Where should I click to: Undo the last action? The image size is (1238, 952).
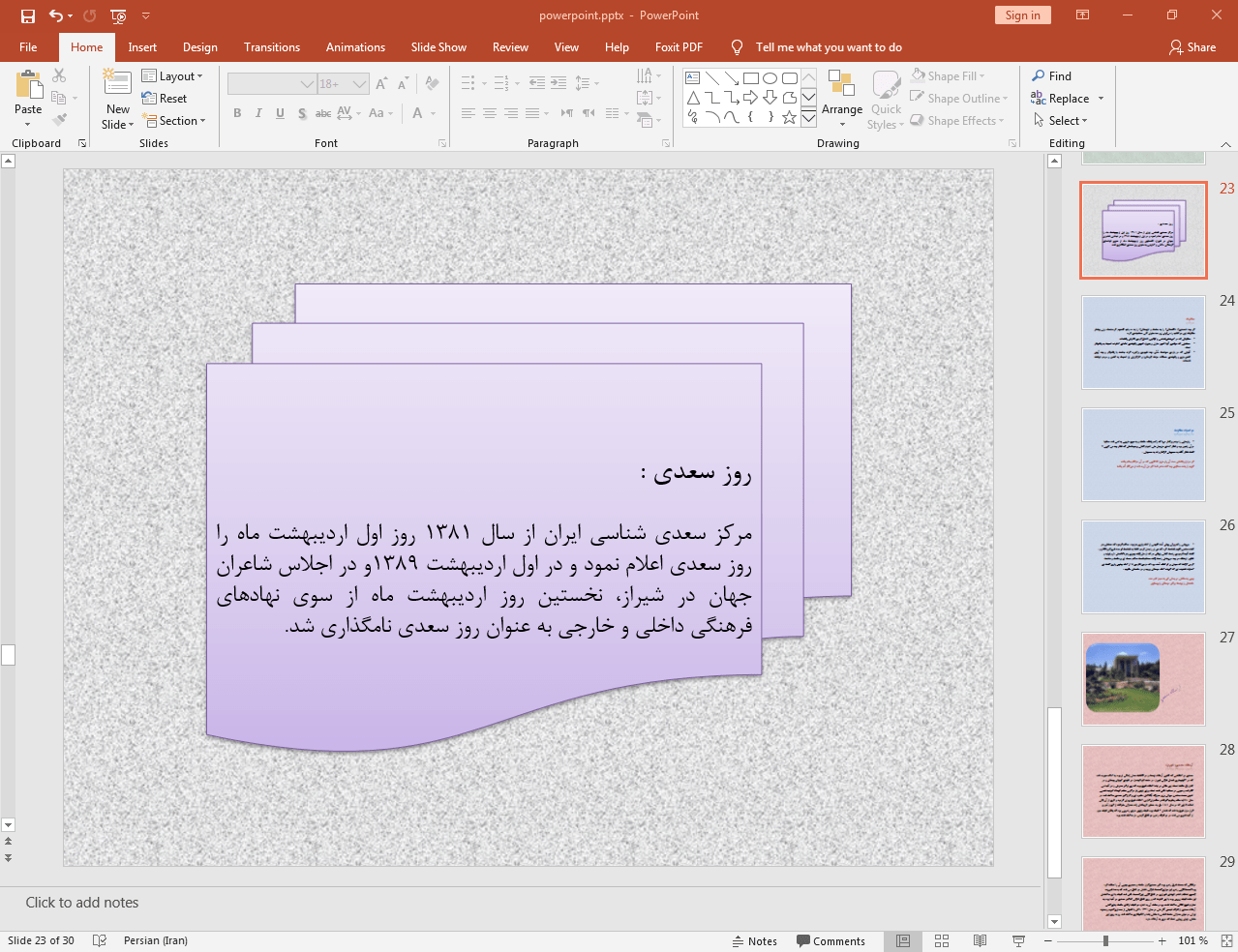point(56,15)
